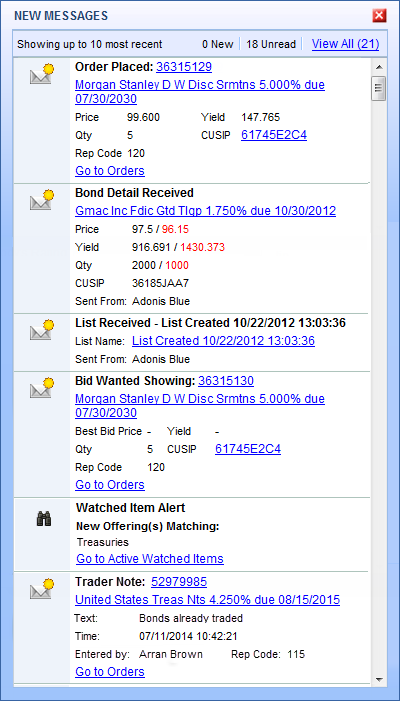400x701 pixels.
Task: Open List Created 10/22/2012 13:03:36 list name link
Action: tap(223, 341)
